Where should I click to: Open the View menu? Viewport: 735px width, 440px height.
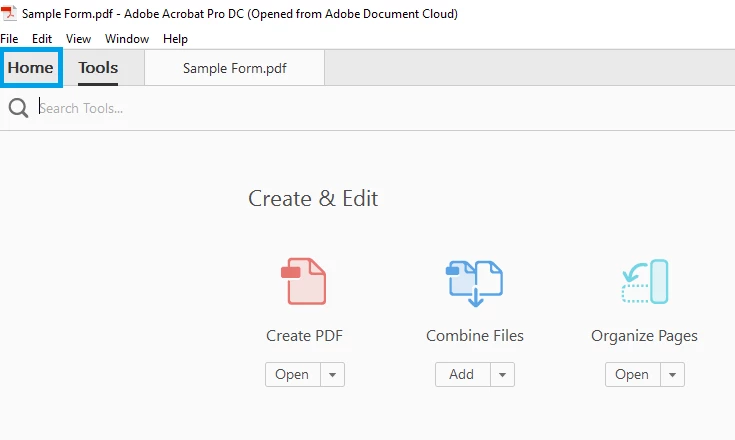tap(78, 39)
